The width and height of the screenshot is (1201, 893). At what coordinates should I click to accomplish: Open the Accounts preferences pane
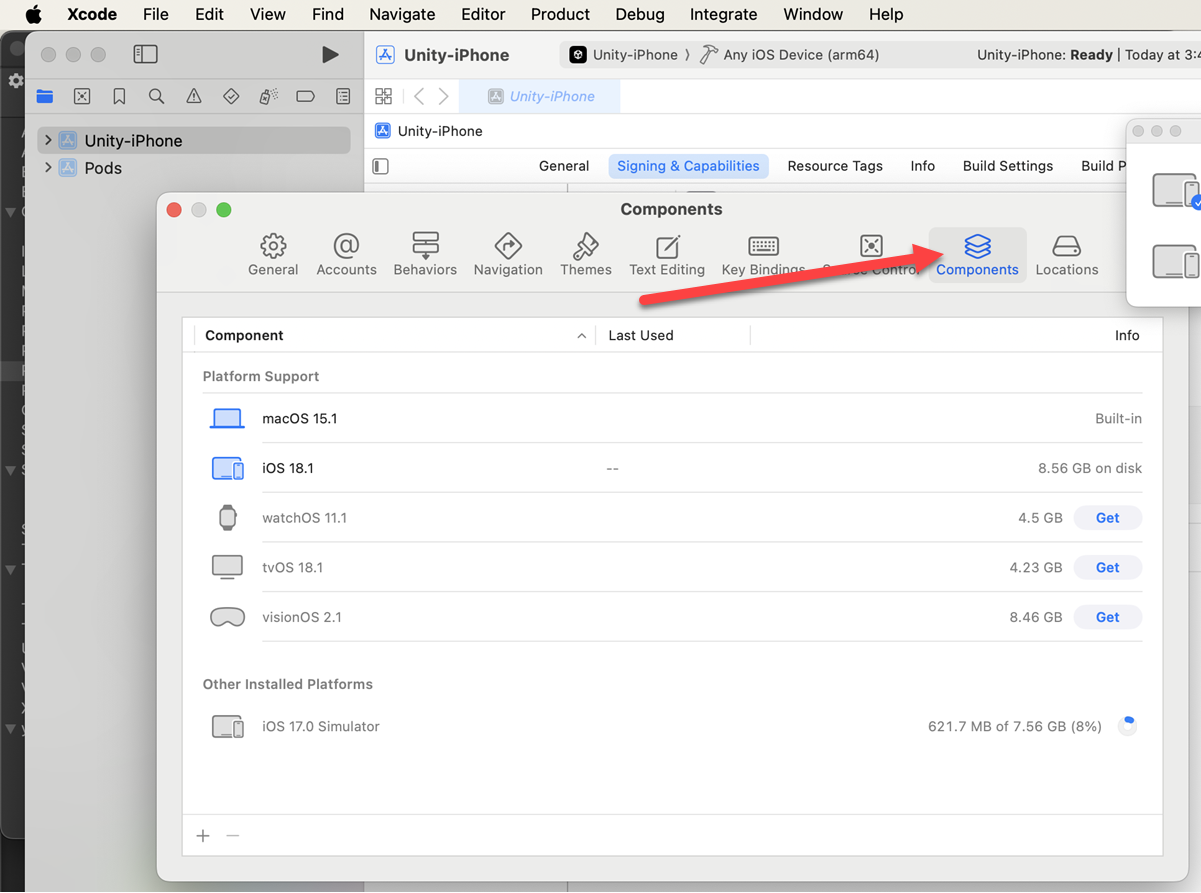(346, 255)
